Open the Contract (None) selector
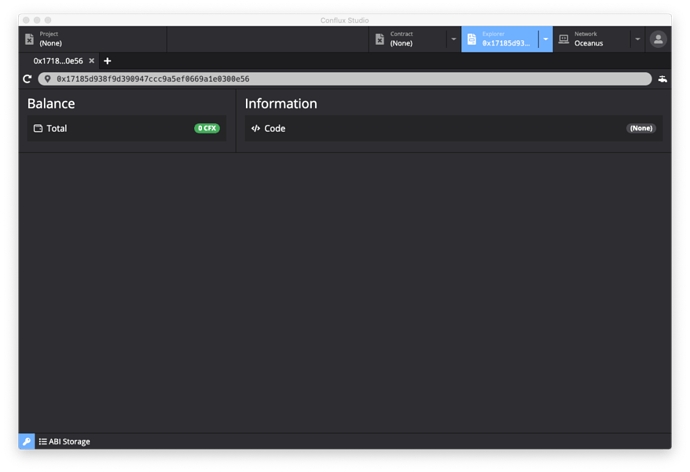This screenshot has width=690, height=472. point(407,39)
